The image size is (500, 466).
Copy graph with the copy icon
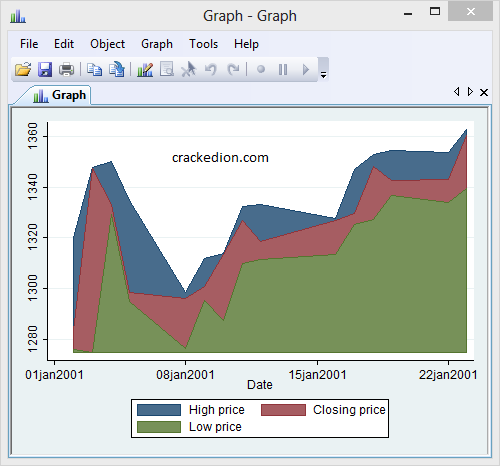[x=94, y=69]
